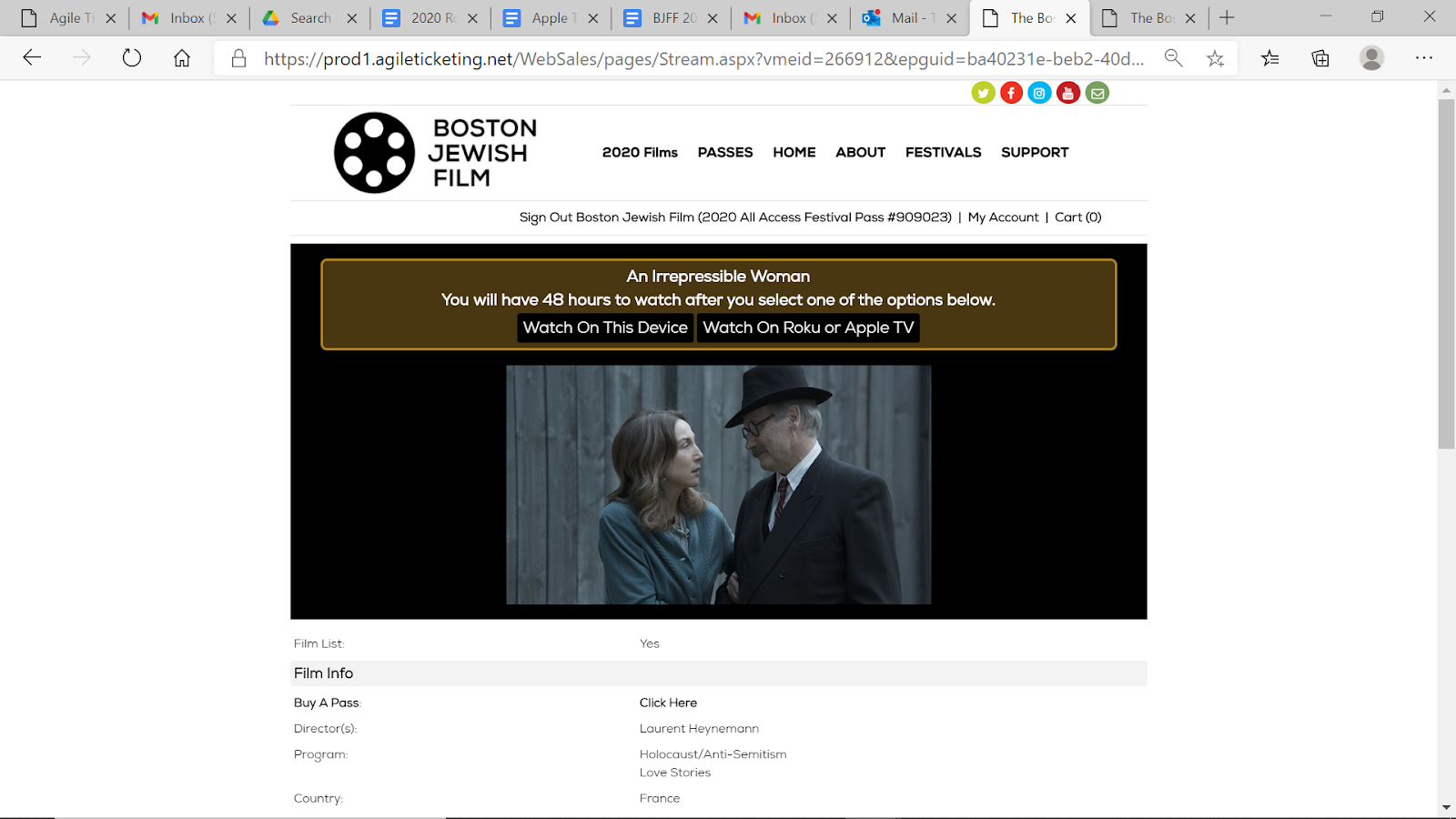This screenshot has height=819, width=1456.
Task: Open the 2020 Films menu
Action: 640,152
